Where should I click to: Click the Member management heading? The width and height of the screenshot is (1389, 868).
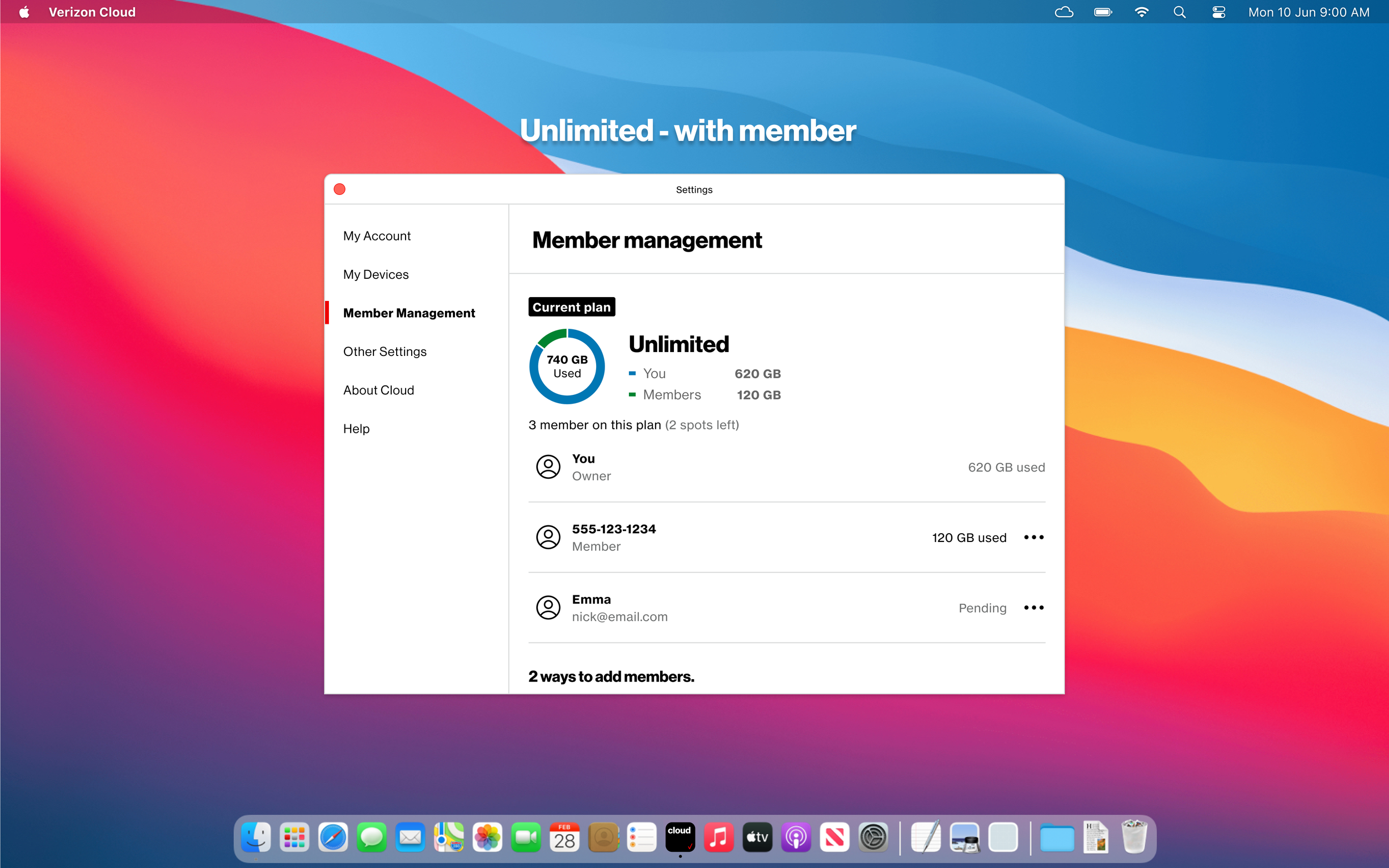click(647, 240)
